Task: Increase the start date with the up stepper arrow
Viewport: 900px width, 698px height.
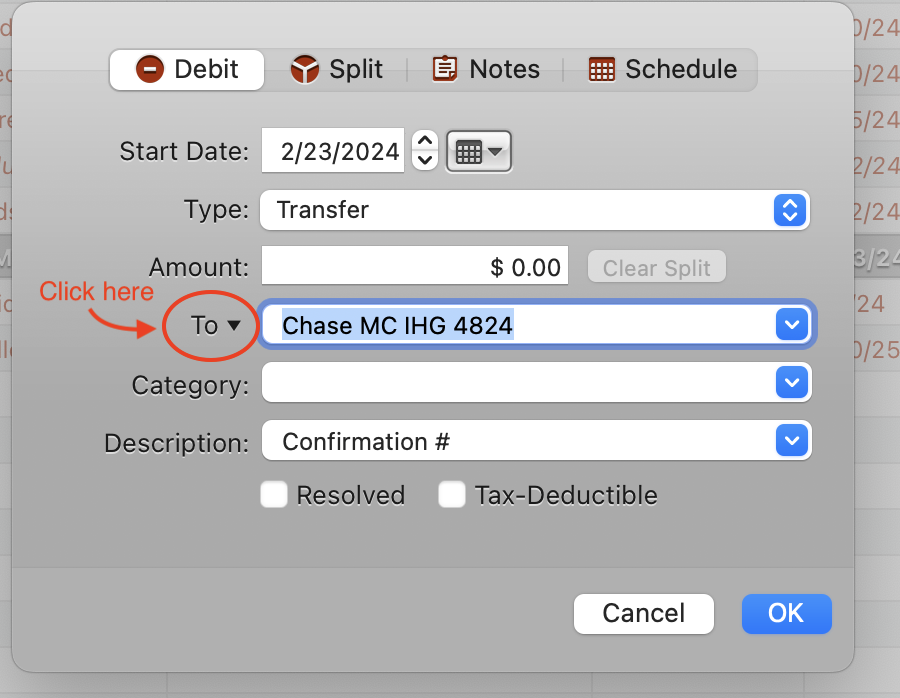Action: 425,141
